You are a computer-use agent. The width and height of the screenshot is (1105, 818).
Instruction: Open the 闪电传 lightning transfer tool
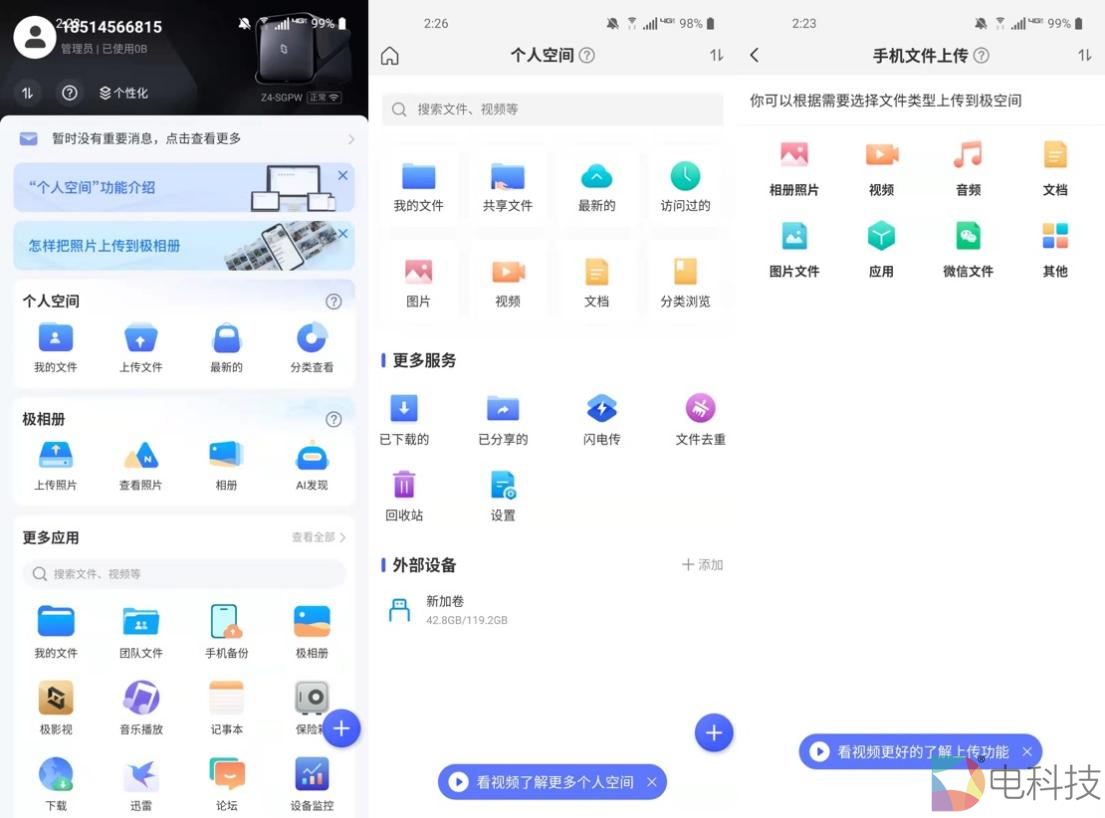[x=601, y=410]
